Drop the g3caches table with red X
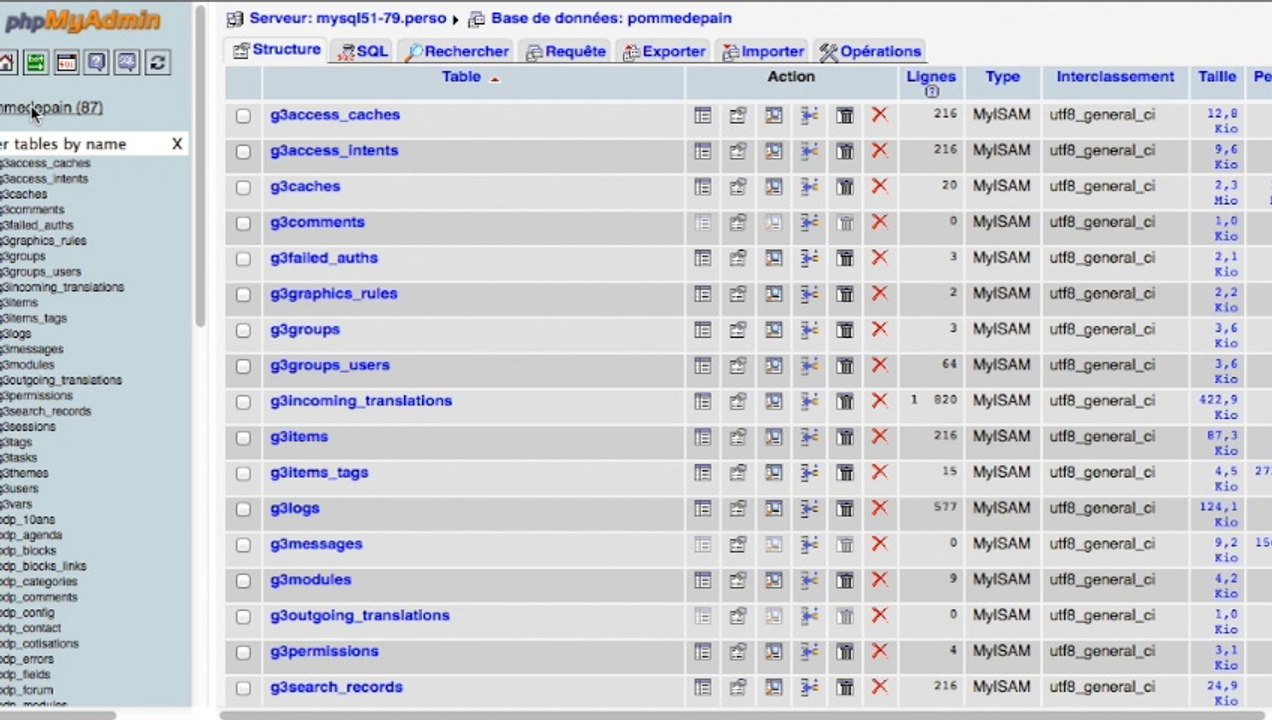 point(879,187)
